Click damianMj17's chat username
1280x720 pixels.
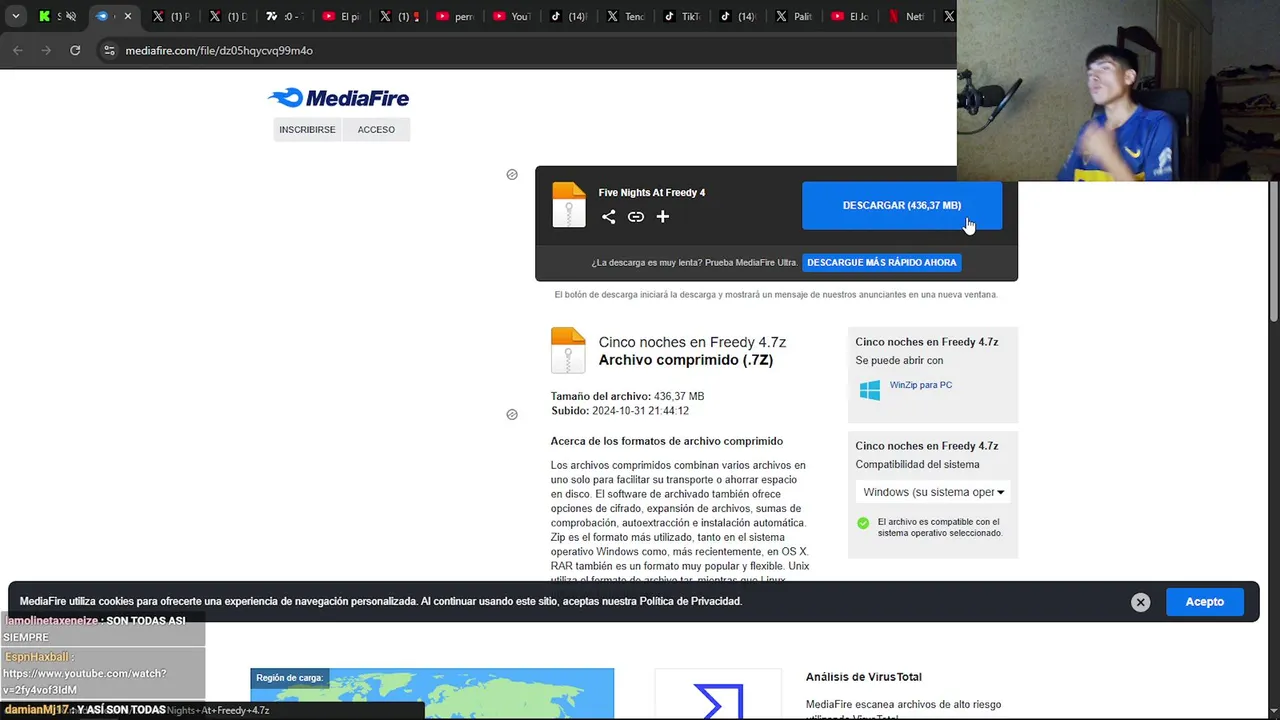pyautogui.click(x=36, y=710)
